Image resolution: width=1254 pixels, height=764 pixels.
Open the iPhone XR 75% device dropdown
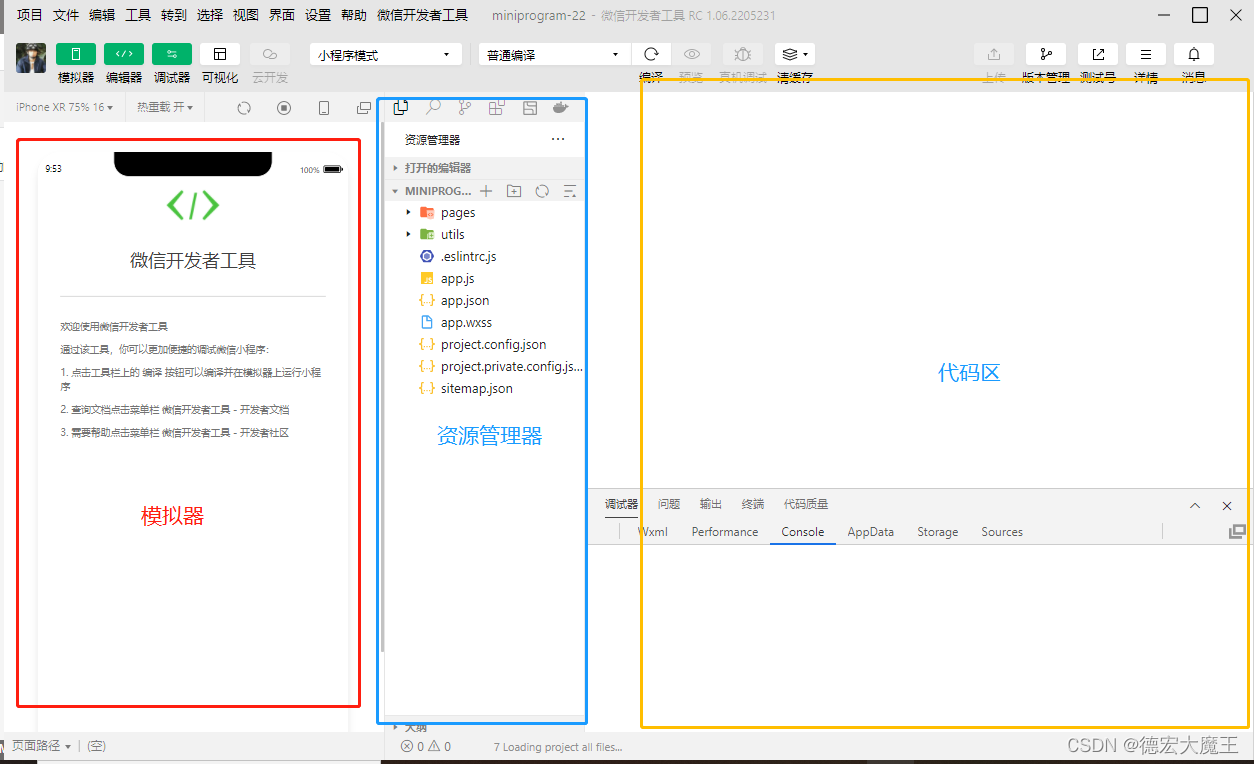coord(65,107)
